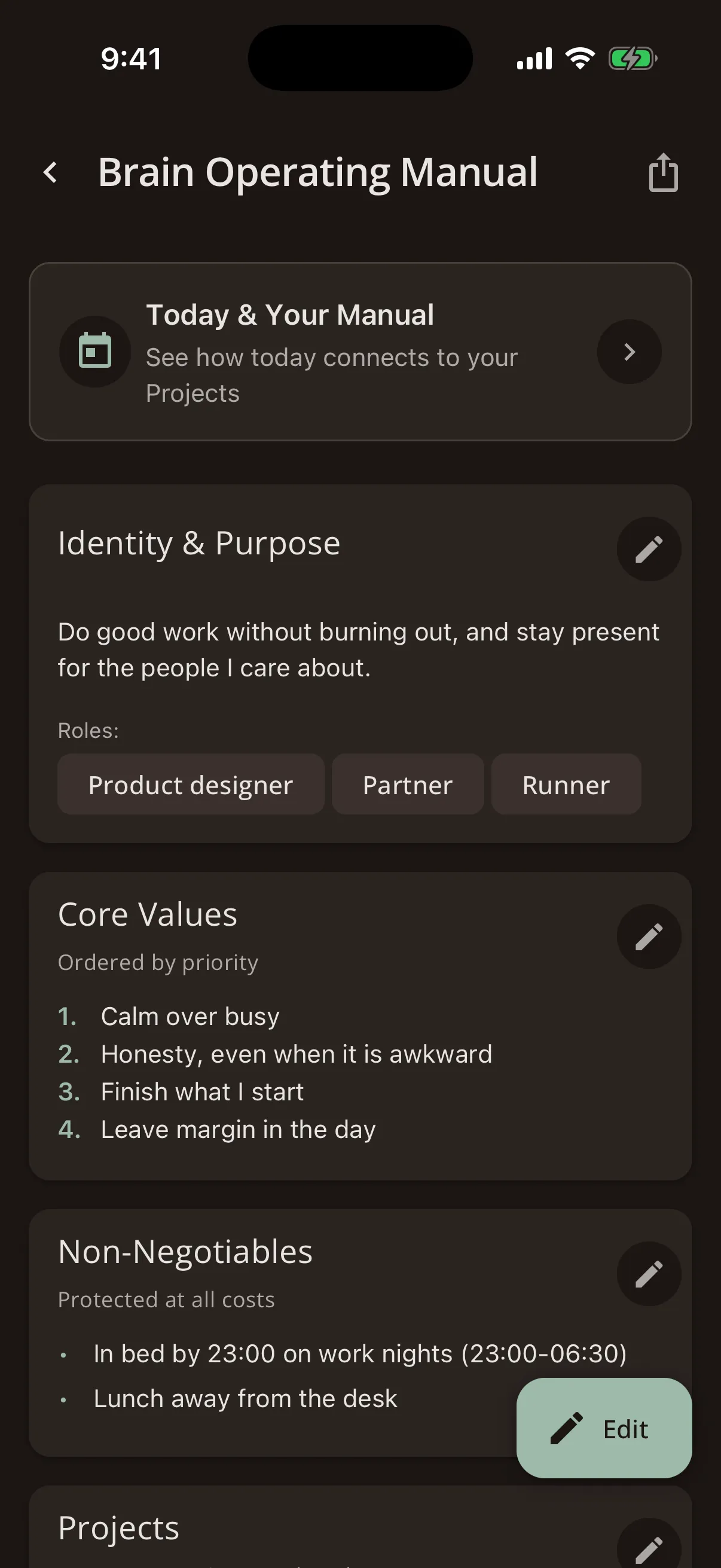Image resolution: width=721 pixels, height=1568 pixels.
Task: Edit the Non-Negotiables section
Action: coord(649,1274)
